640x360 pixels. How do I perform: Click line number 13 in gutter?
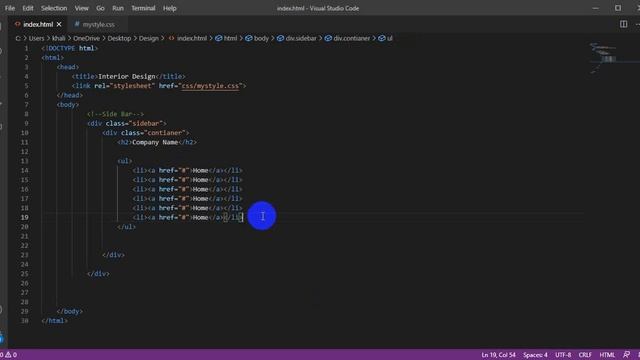pyautogui.click(x=24, y=161)
